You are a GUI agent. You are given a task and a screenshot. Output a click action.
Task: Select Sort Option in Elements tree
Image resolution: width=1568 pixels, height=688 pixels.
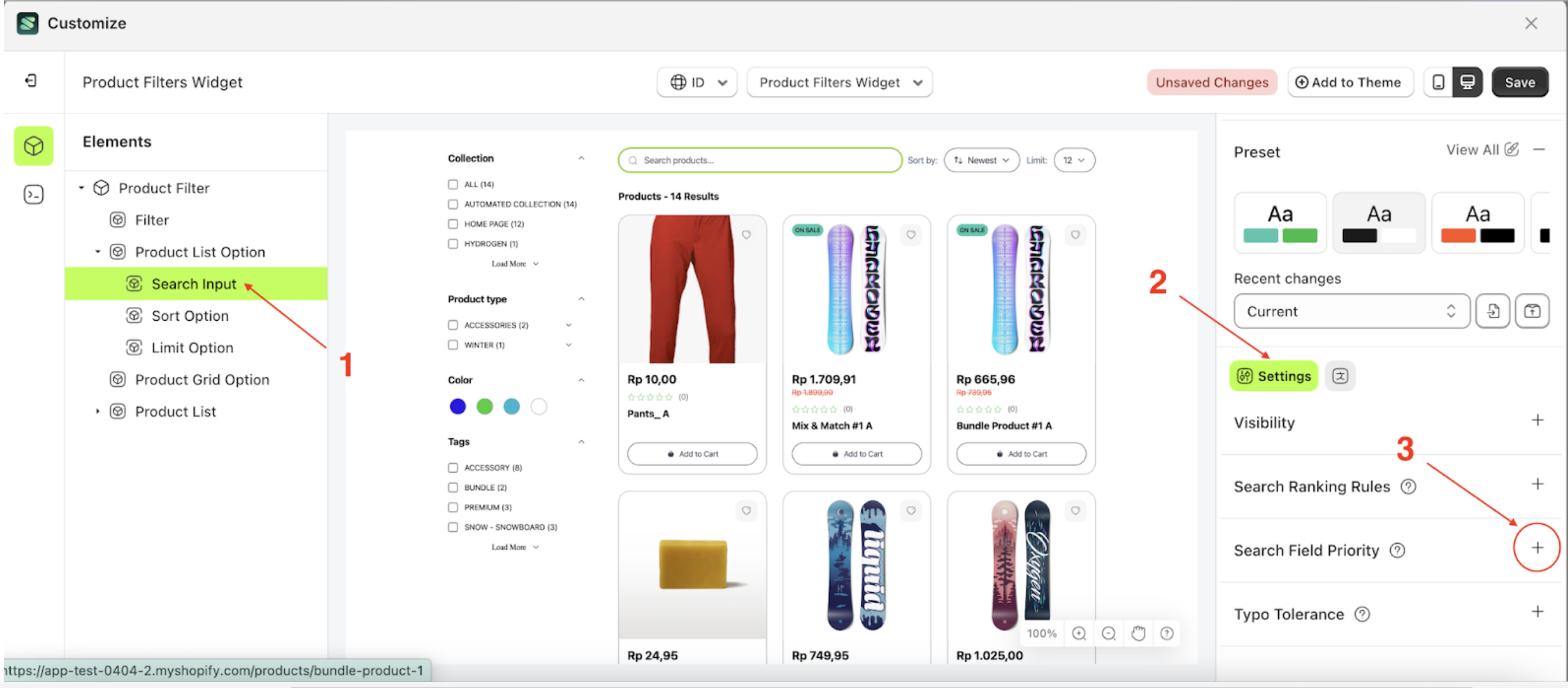click(x=190, y=316)
